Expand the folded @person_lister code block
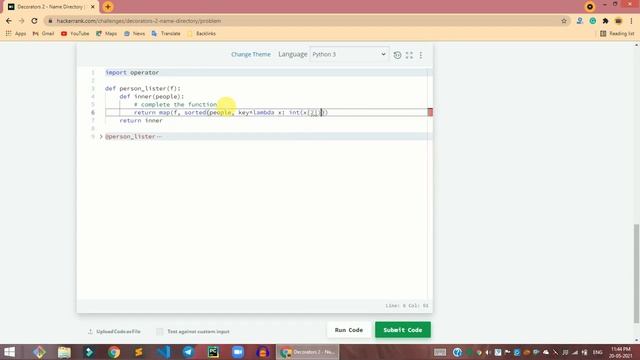 pos(101,136)
